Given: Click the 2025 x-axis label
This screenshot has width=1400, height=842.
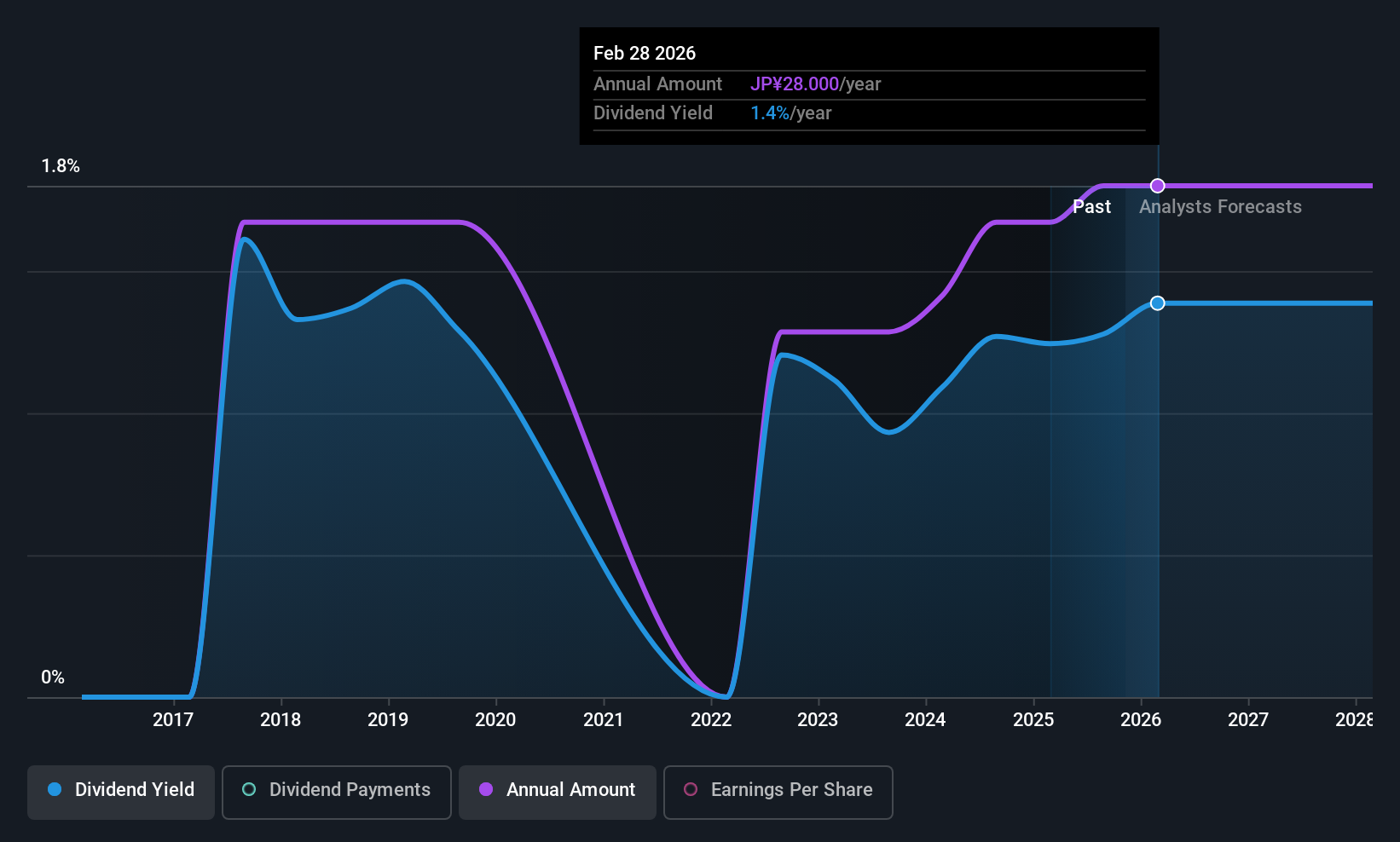Looking at the screenshot, I should (x=1033, y=719).
